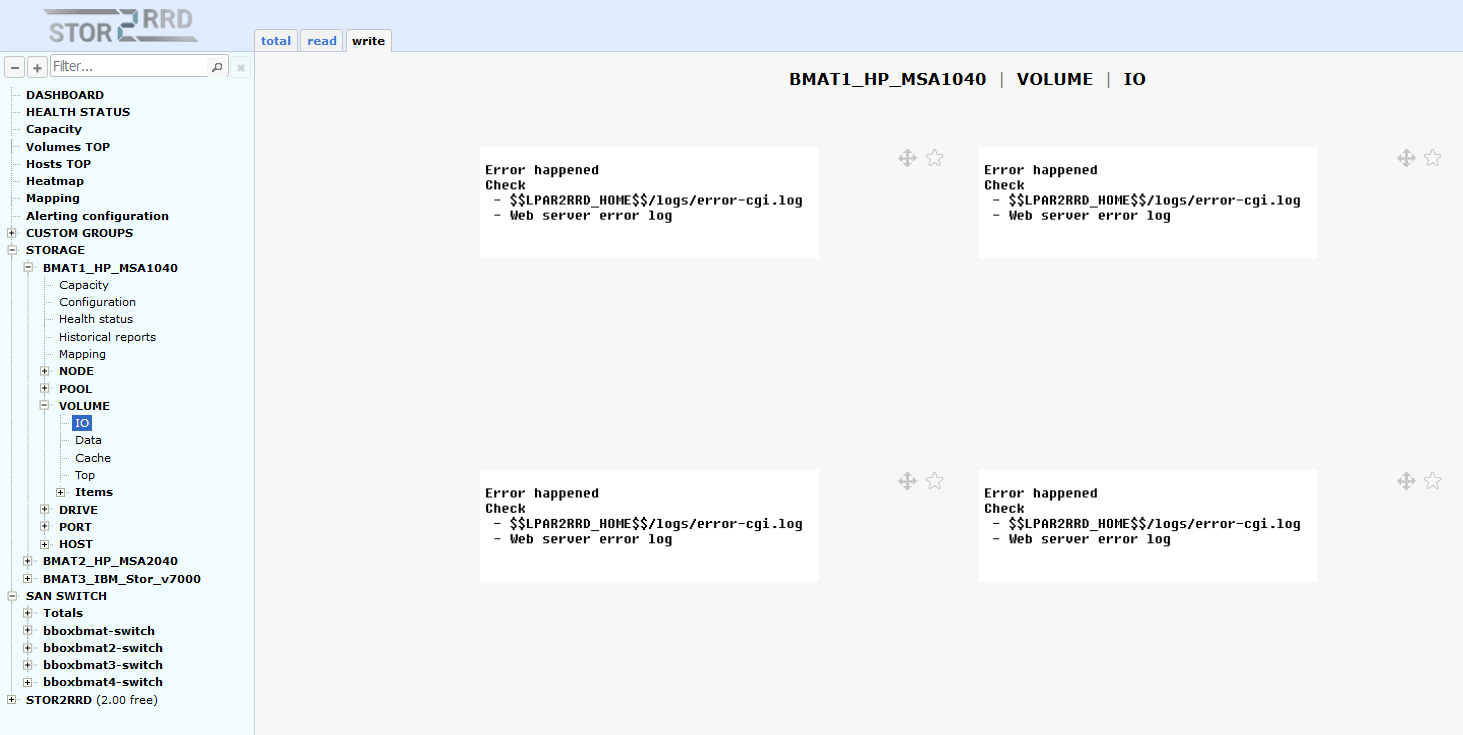This screenshot has height=735, width=1463.
Task: Expand the HOST branch
Action: [45, 544]
